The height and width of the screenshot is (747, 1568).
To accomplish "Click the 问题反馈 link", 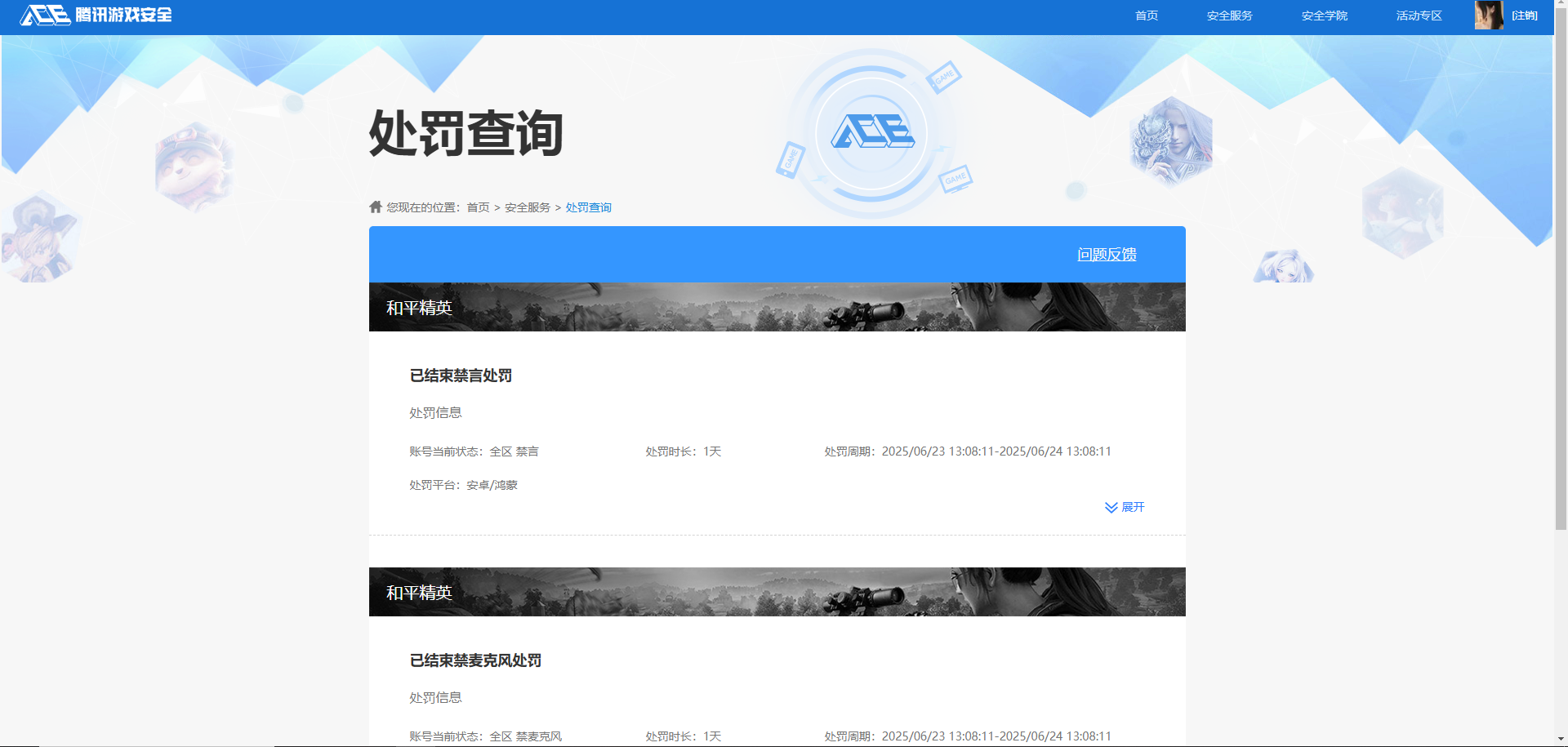I will 1107,254.
